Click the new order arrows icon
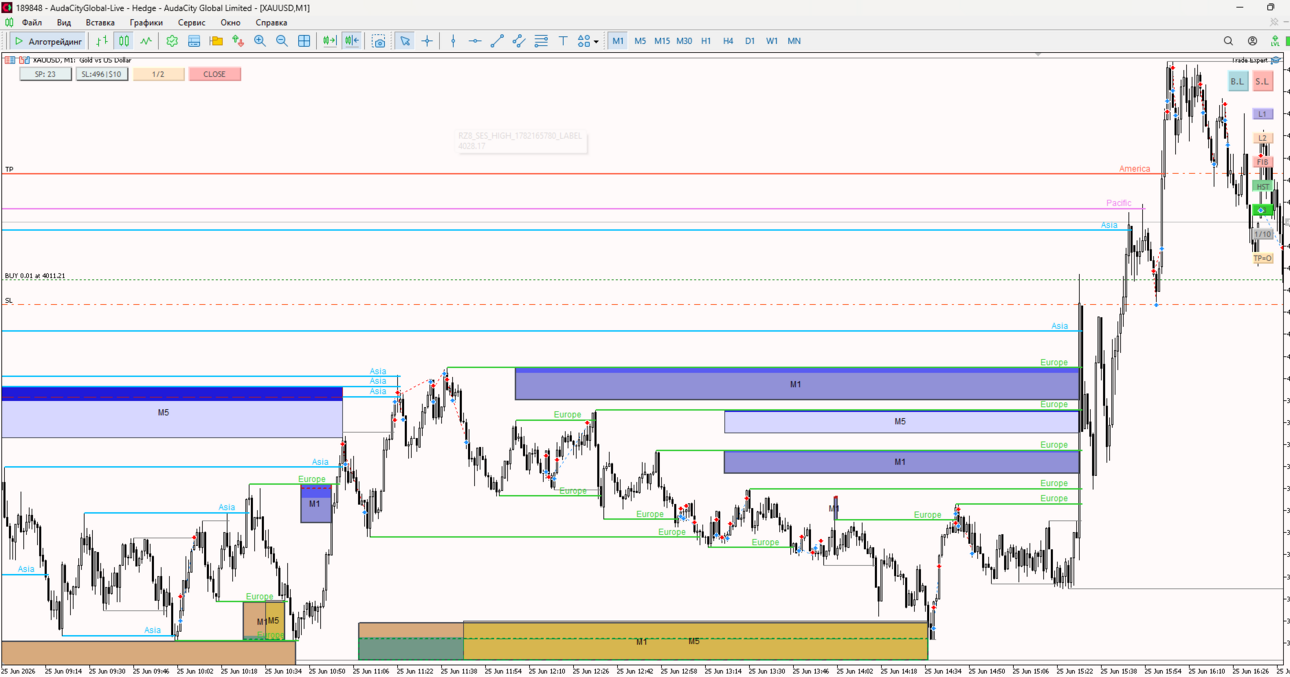1290x677 pixels. 238,41
